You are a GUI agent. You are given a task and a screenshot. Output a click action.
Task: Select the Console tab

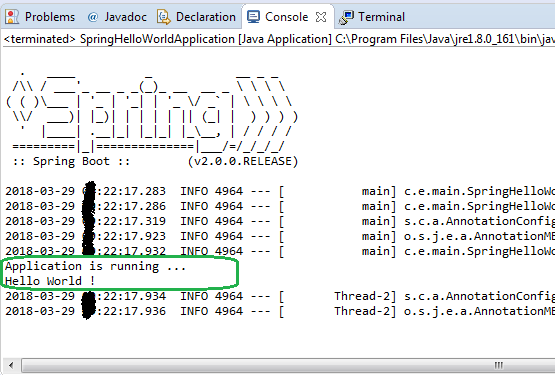tap(287, 17)
